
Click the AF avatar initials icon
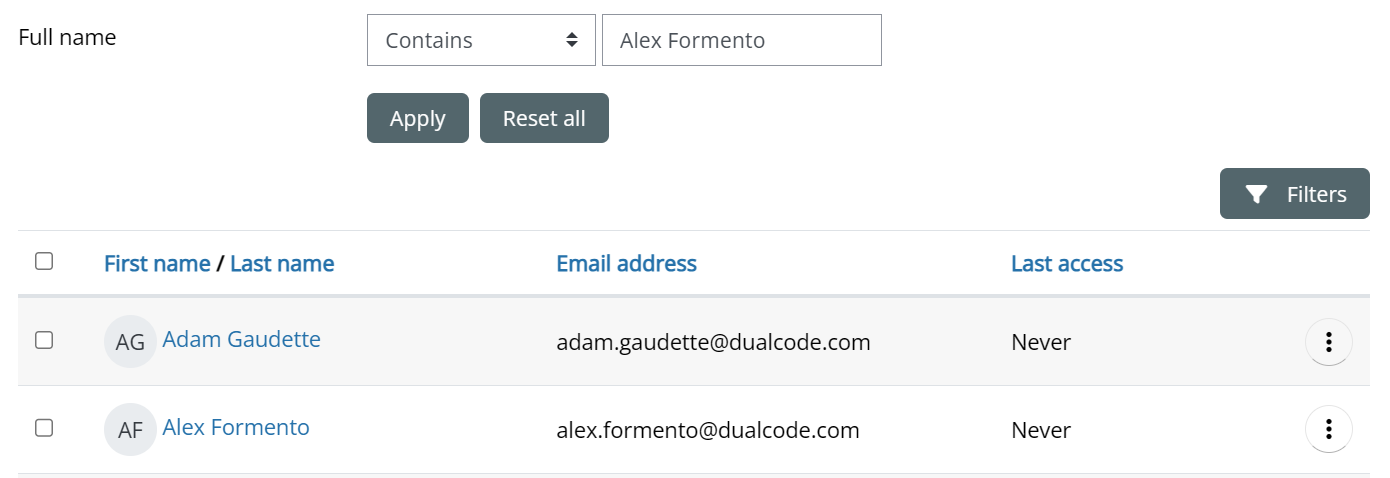(x=130, y=430)
